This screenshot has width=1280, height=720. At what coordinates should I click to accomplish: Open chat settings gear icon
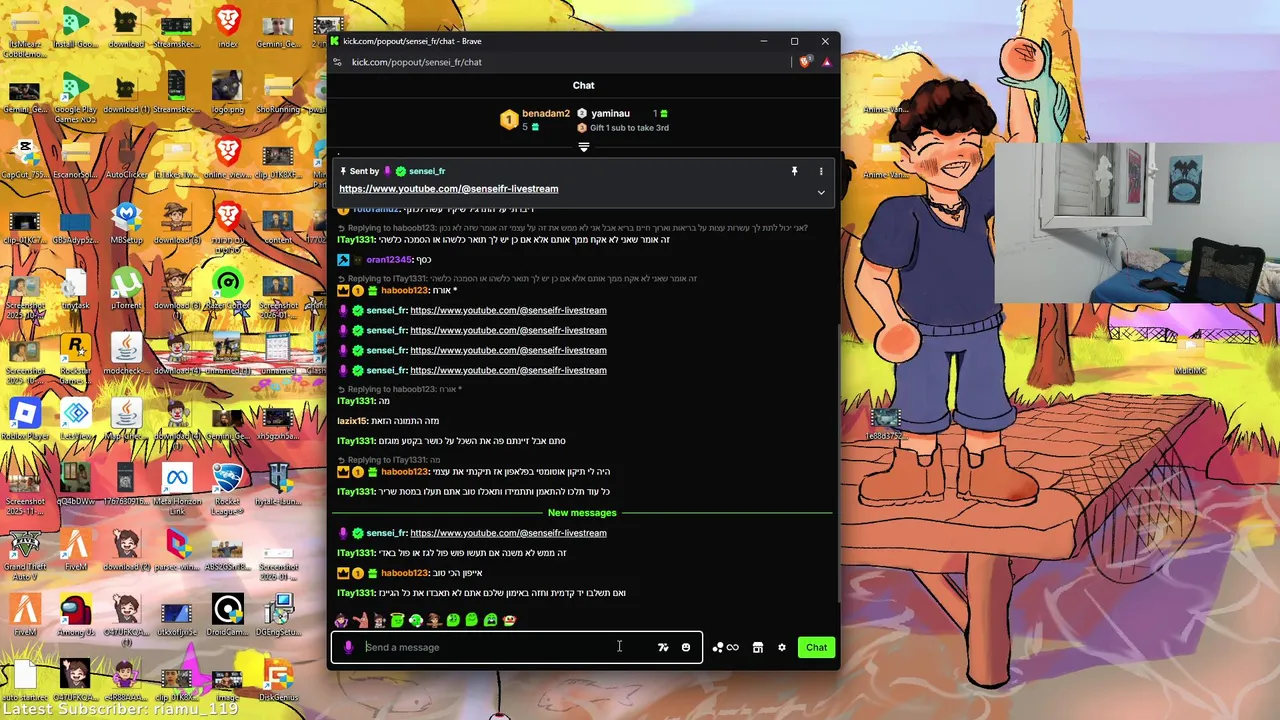[x=782, y=647]
